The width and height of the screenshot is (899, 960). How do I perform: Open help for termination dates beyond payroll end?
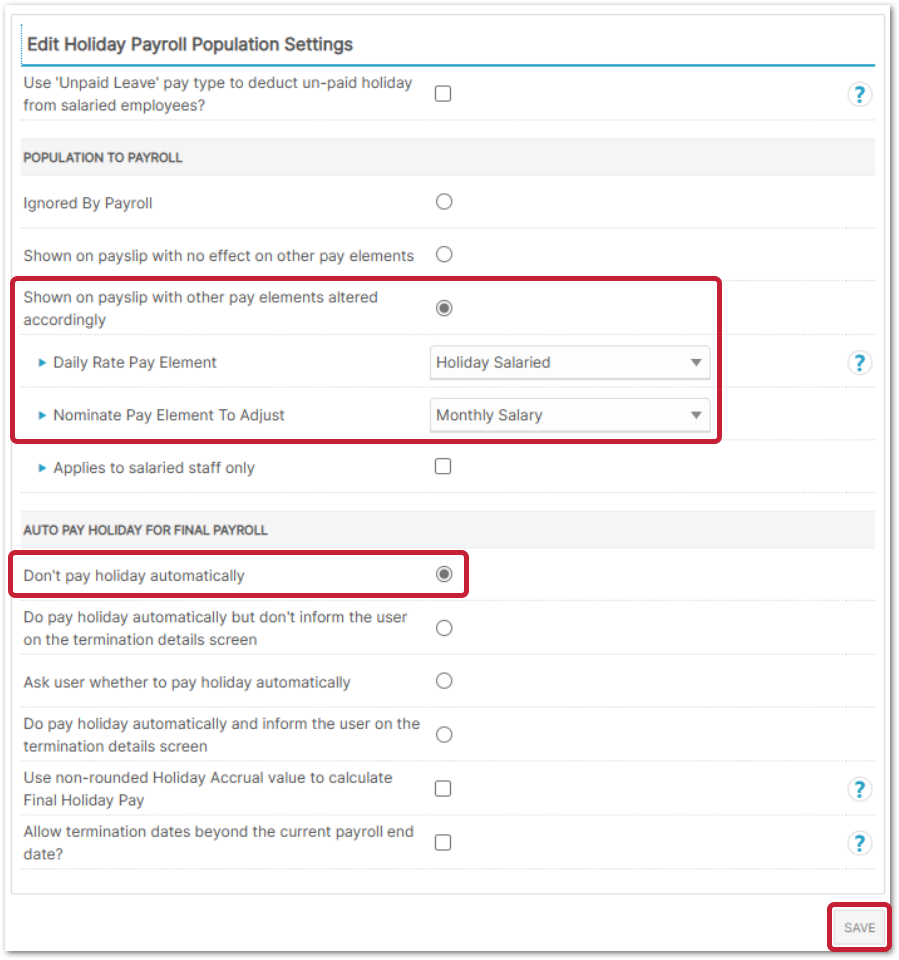pyautogui.click(x=859, y=843)
